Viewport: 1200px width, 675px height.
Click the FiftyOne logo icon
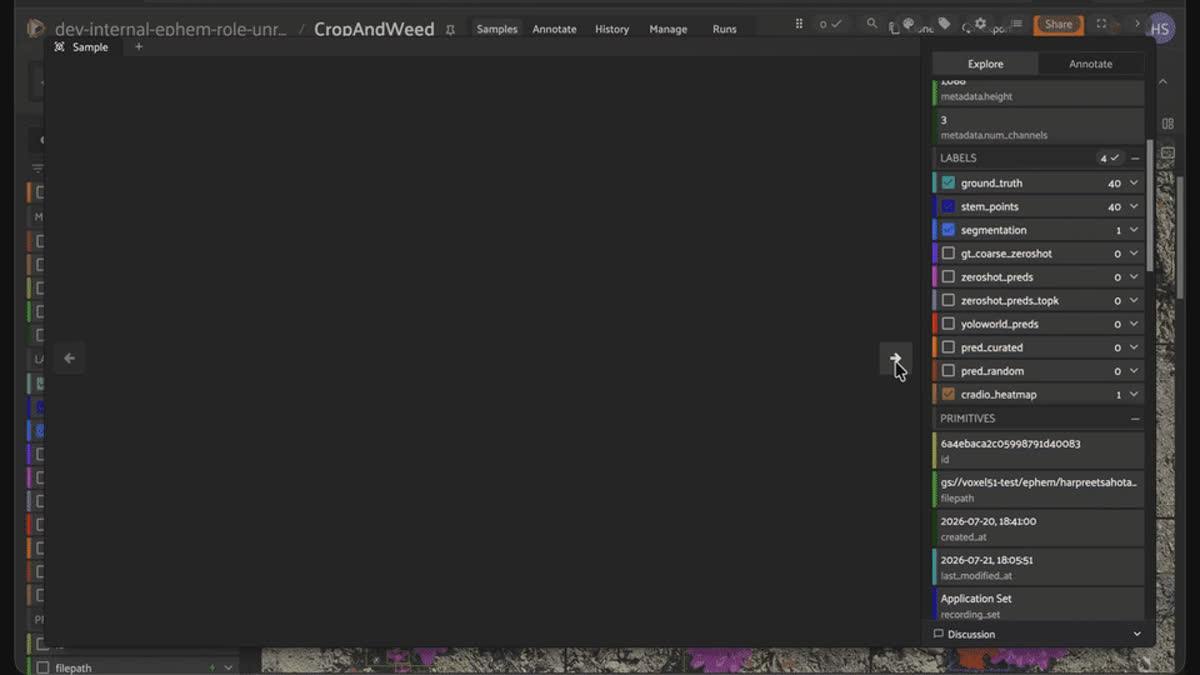(36, 28)
